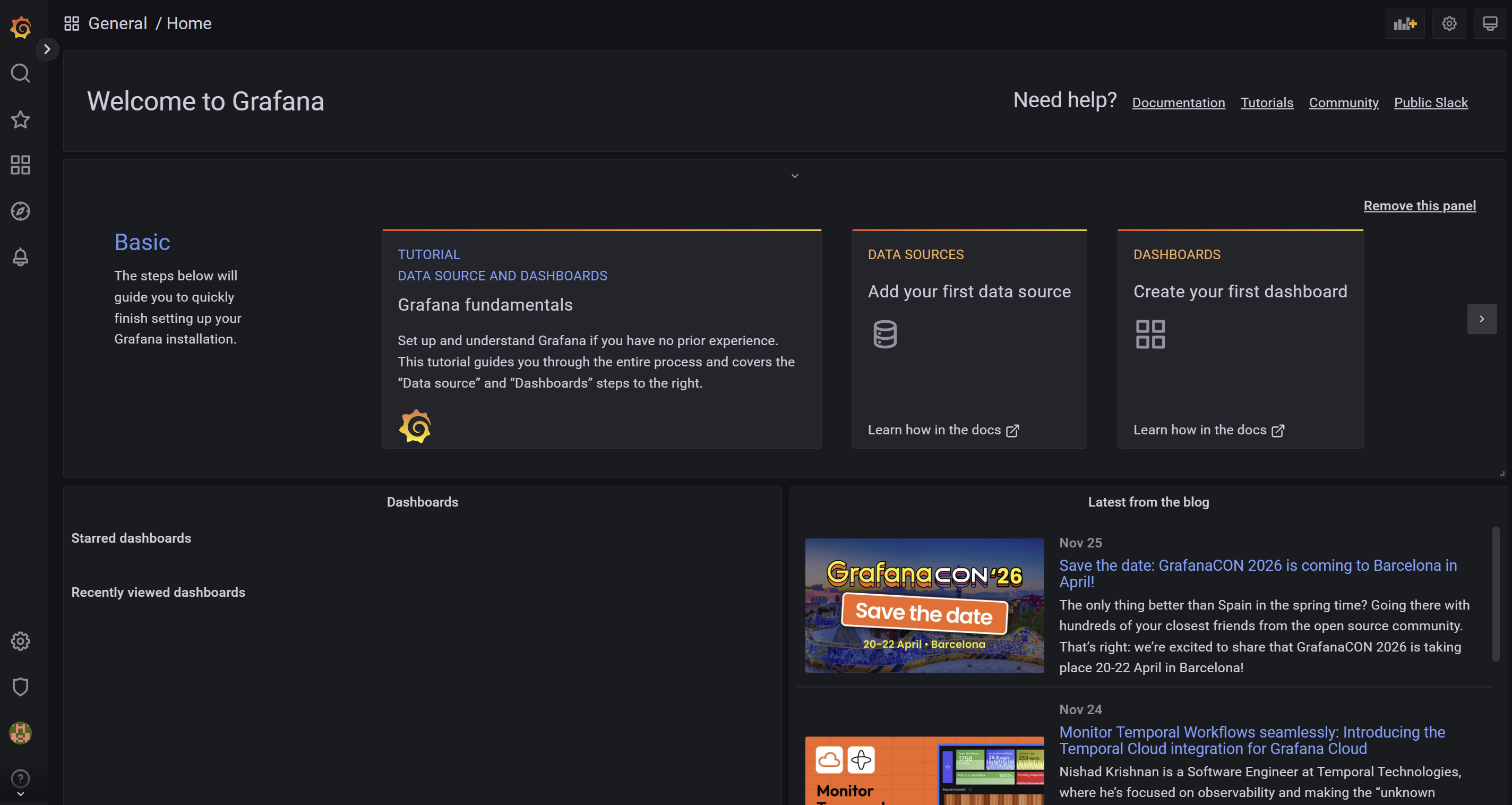Click the user avatar in sidebar
This screenshot has height=805, width=1512.
21,732
